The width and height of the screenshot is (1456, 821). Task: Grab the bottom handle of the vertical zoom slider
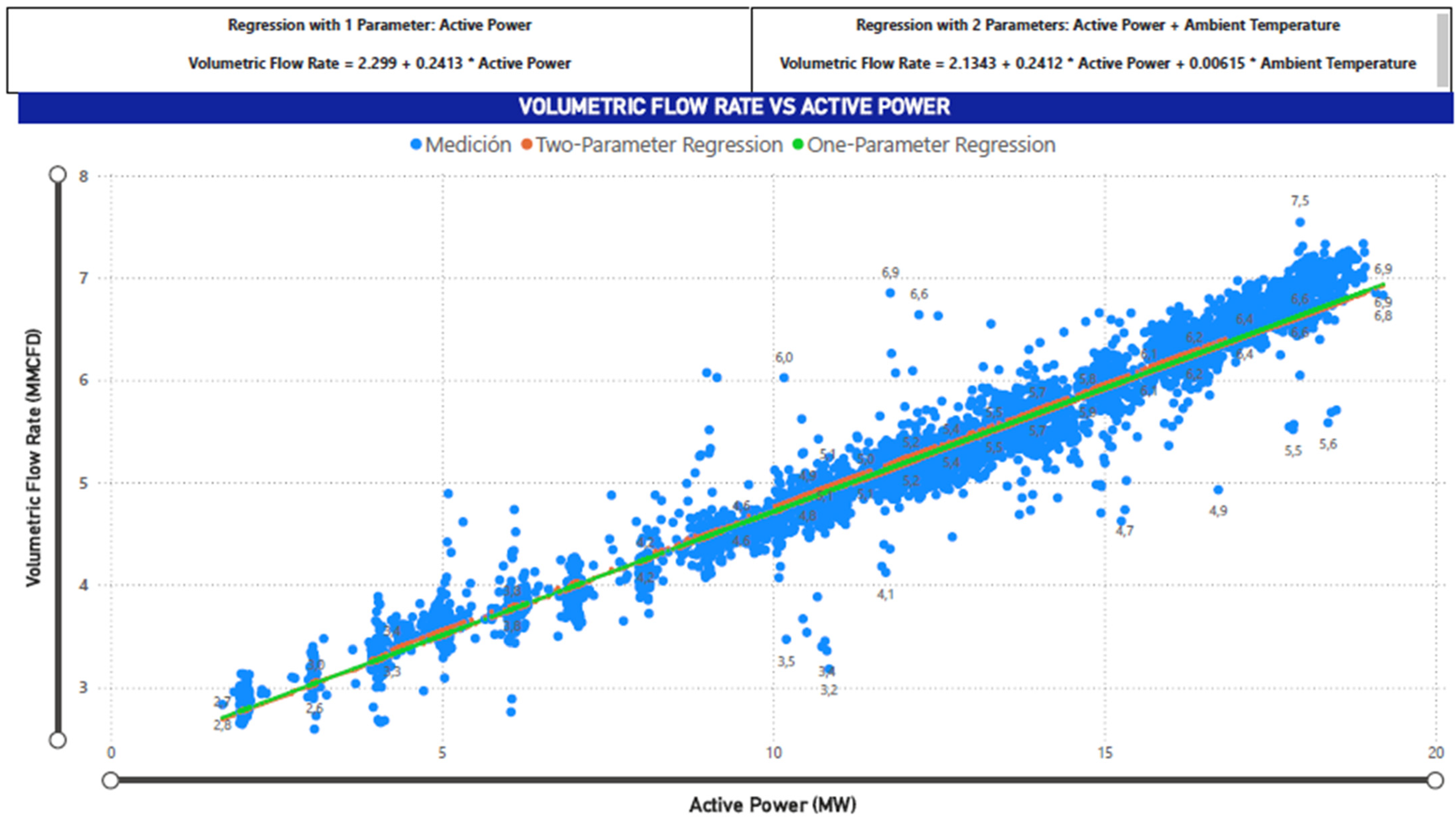(x=58, y=740)
